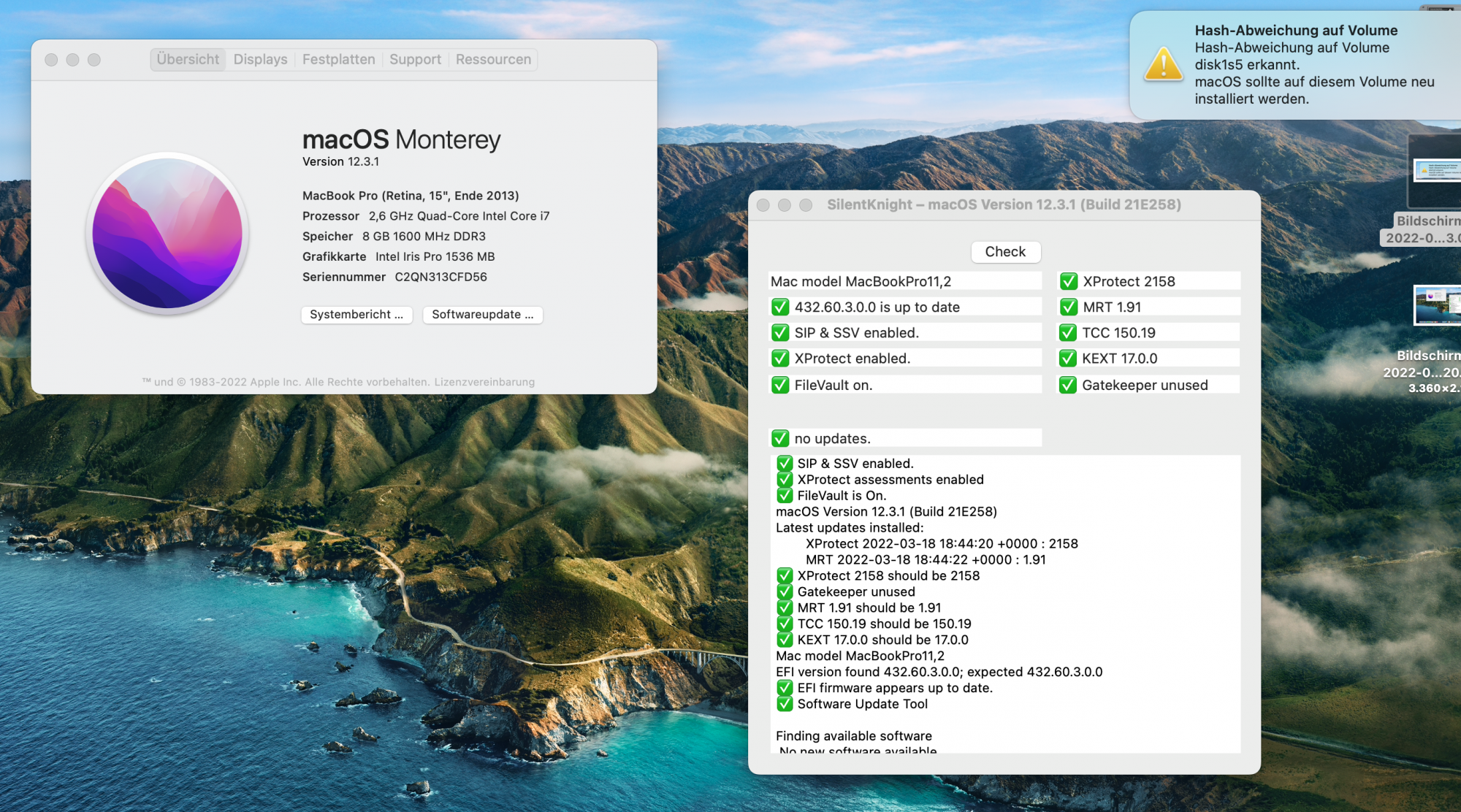Click green checkmark beside MRT 1.91
Viewport: 1461px width, 812px height.
1069,307
